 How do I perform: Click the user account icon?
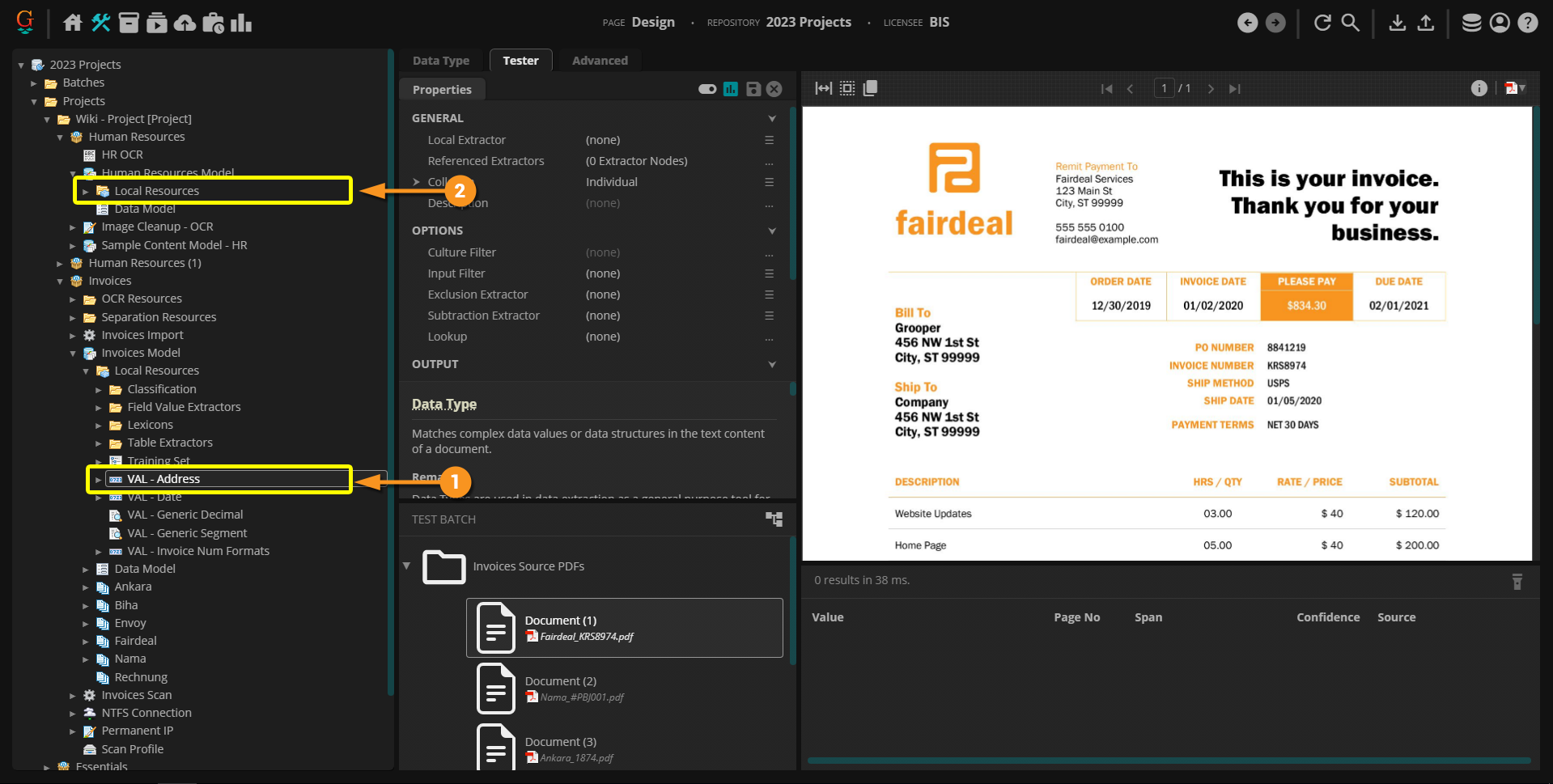pyautogui.click(x=1500, y=23)
